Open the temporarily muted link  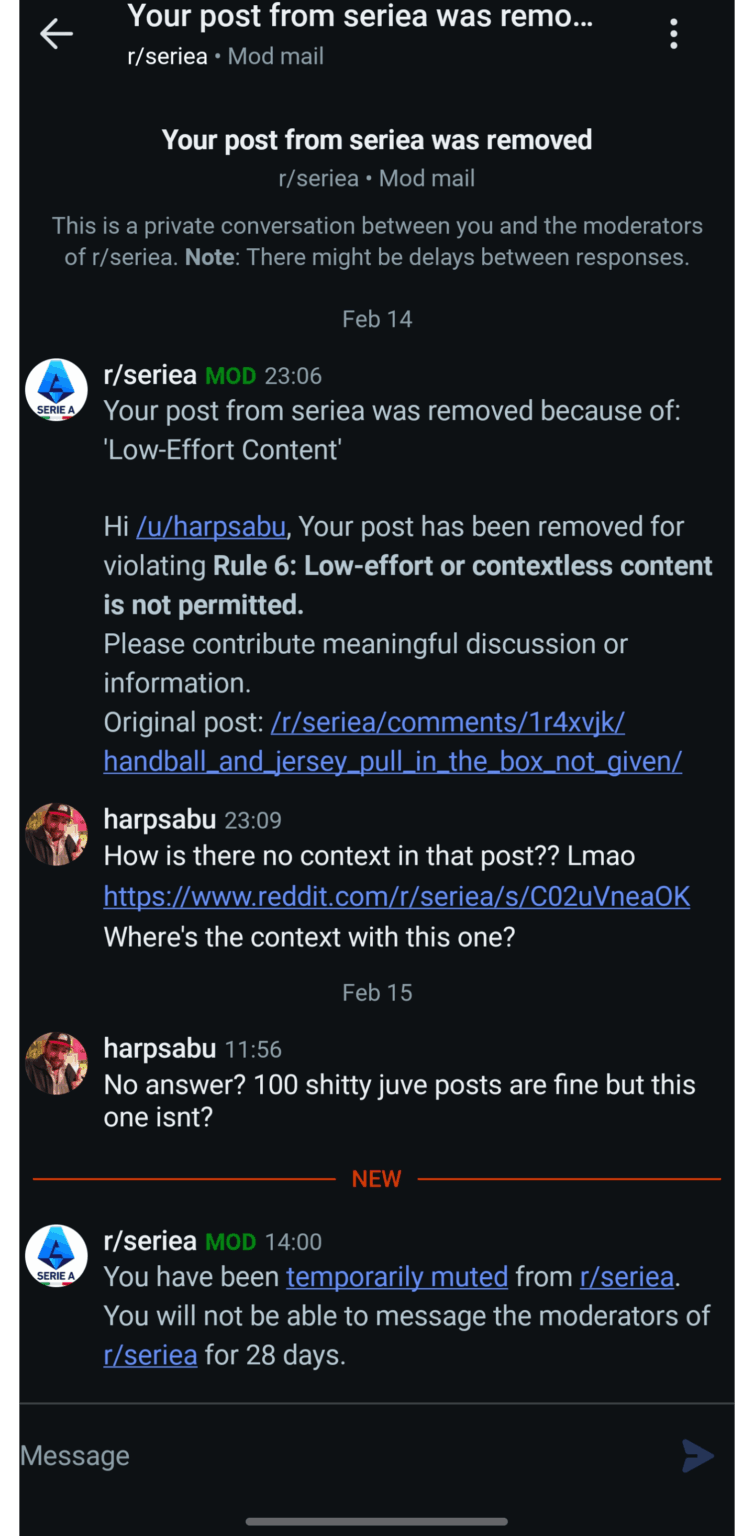pos(397,1276)
